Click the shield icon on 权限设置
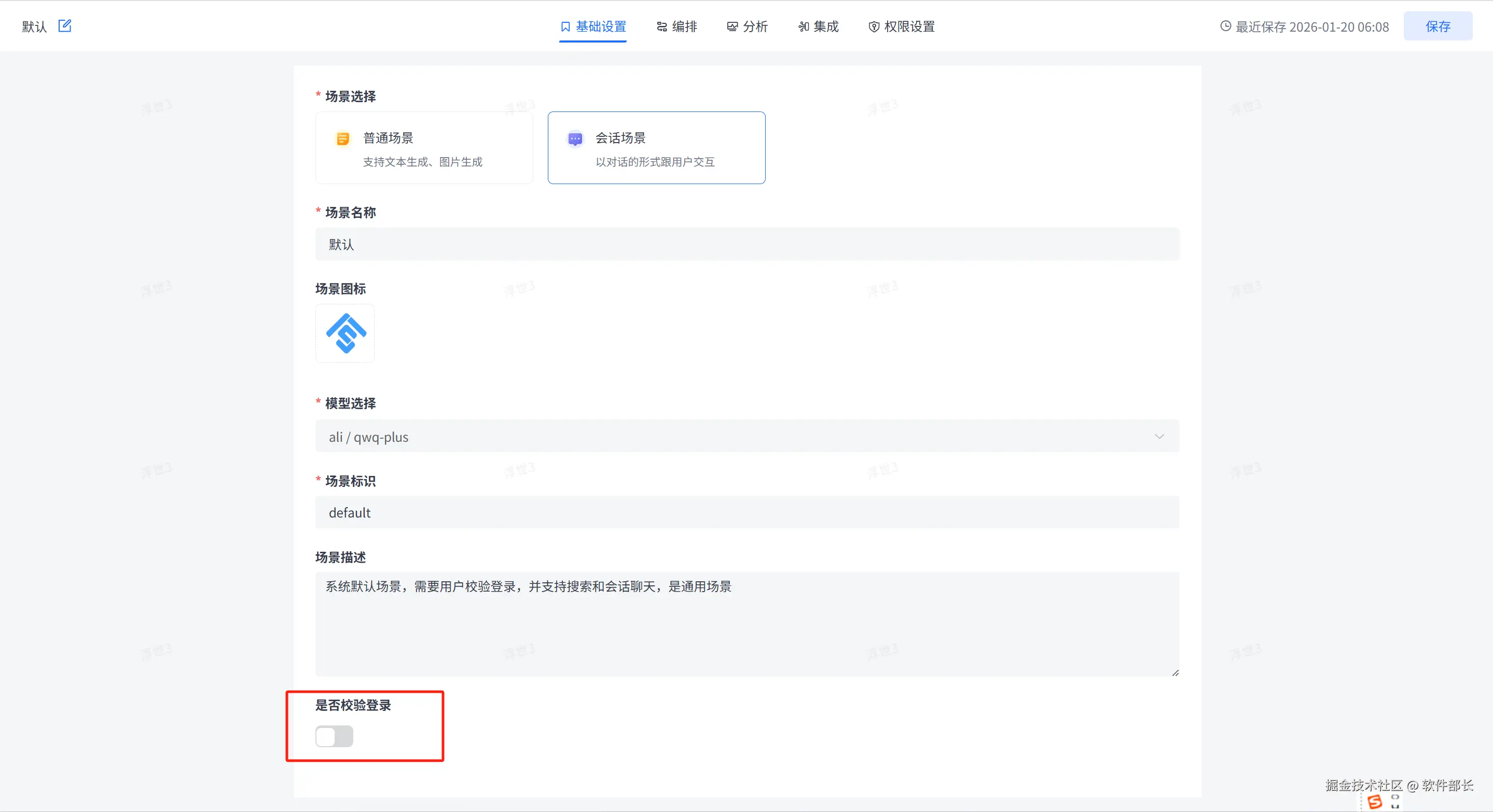This screenshot has height=812, width=1493. [x=874, y=26]
